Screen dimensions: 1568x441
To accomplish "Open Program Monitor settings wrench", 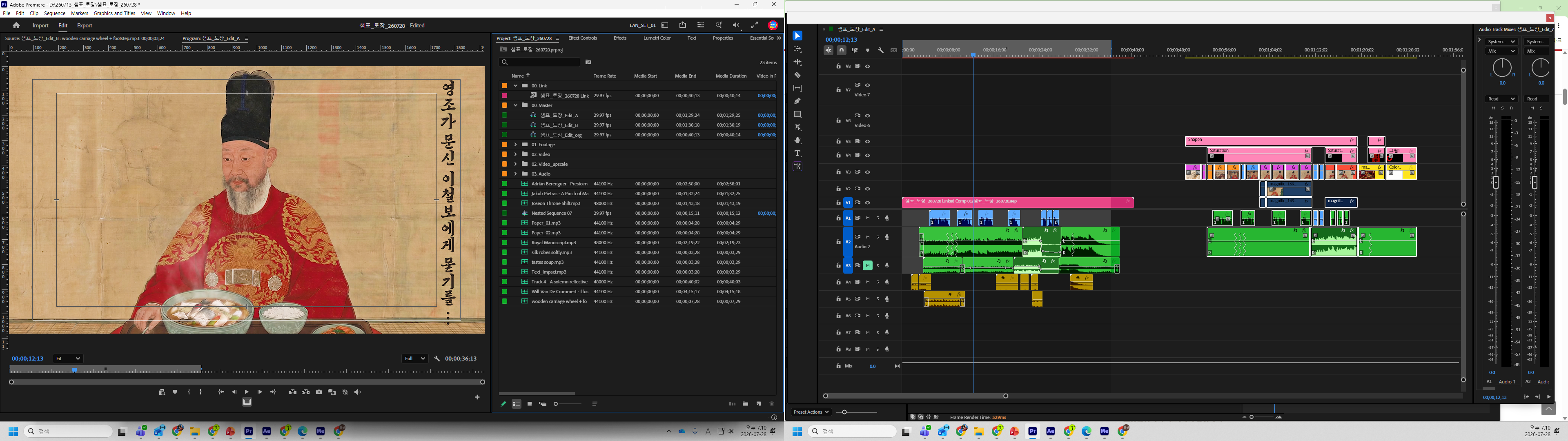I will [x=437, y=359].
